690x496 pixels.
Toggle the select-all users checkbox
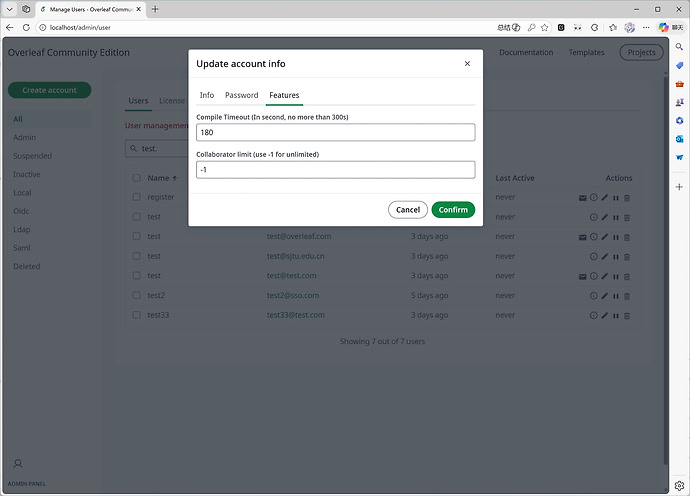point(136,178)
